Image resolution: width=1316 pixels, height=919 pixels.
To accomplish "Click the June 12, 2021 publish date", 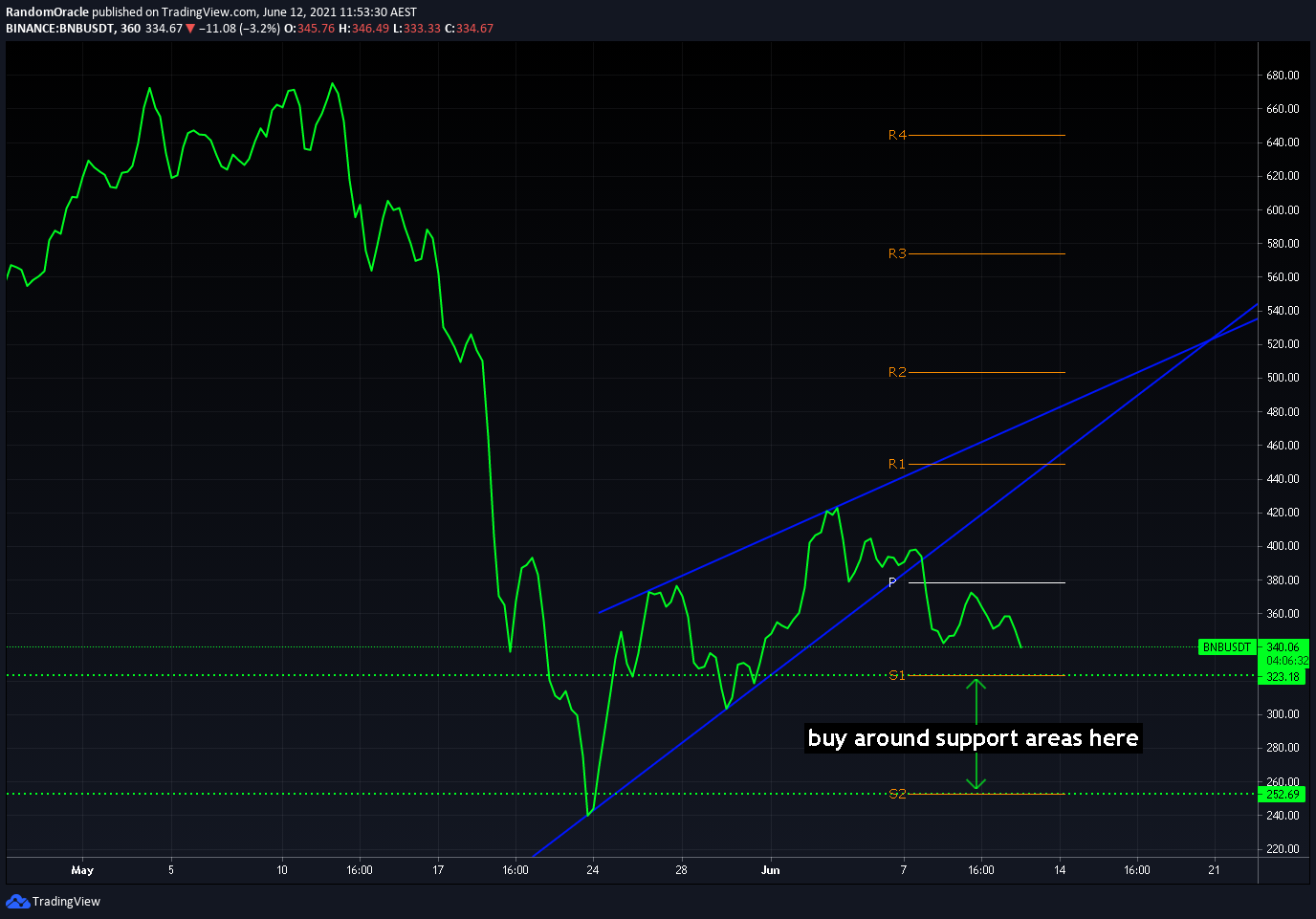I will pyautogui.click(x=298, y=12).
